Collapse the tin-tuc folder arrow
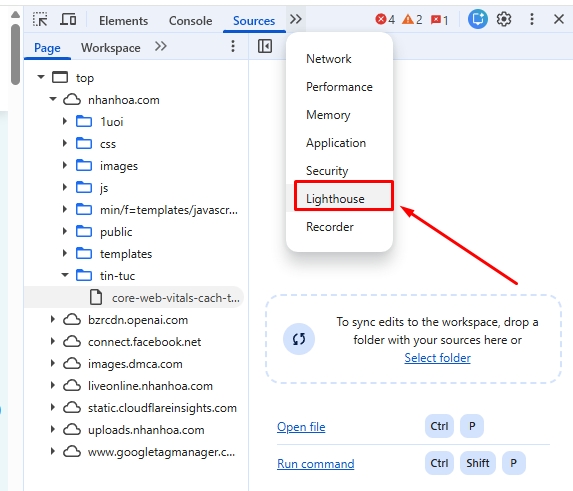 point(65,275)
